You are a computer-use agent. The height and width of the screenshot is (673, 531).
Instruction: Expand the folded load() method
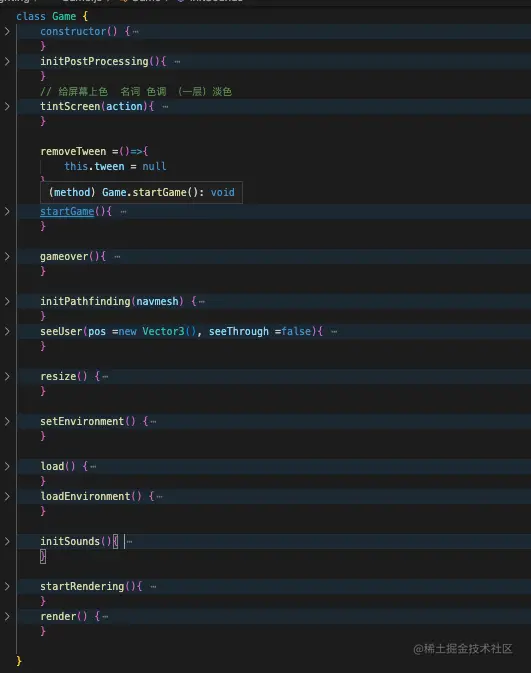point(7,467)
